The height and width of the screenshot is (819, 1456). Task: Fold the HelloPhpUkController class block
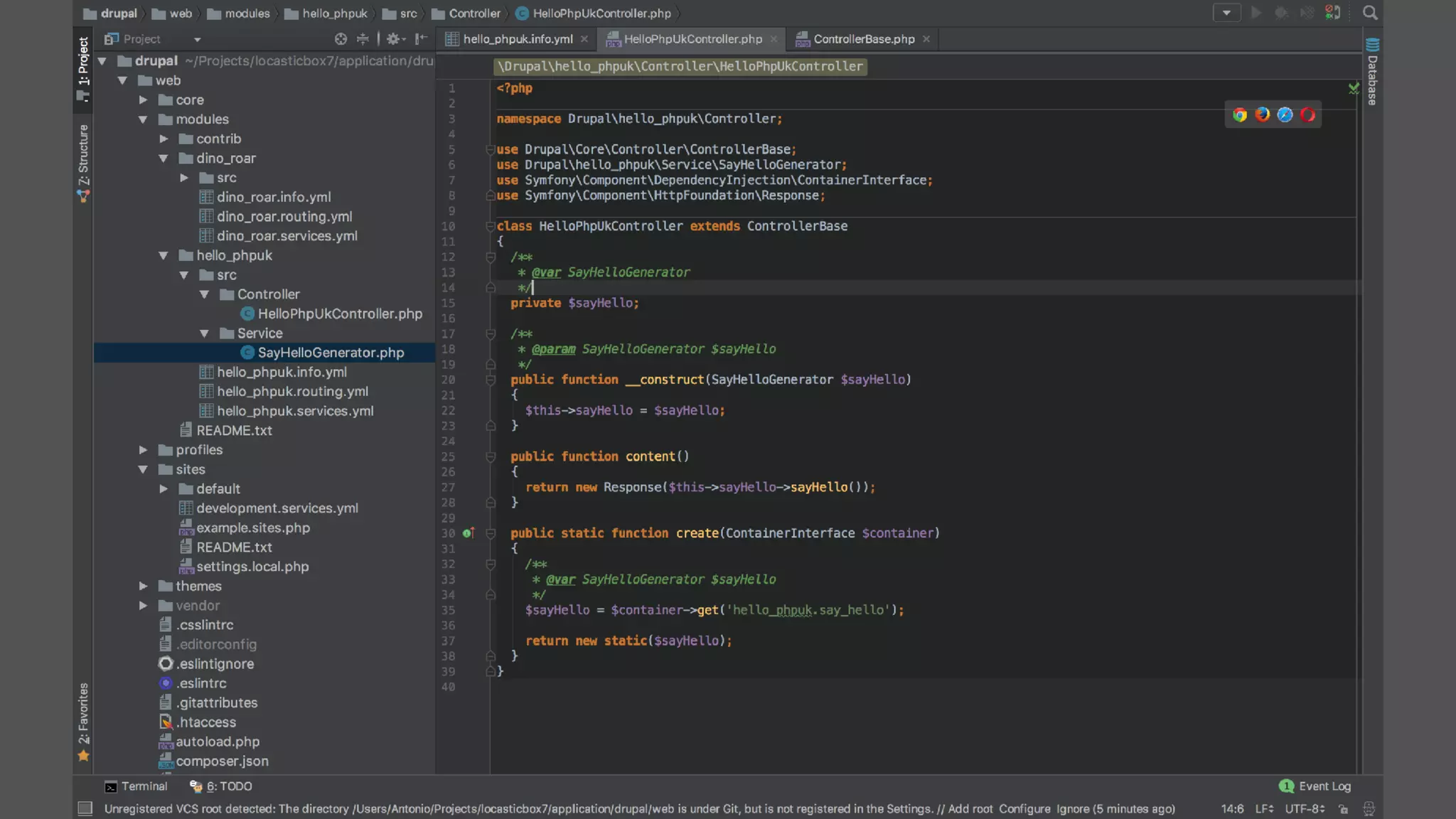click(490, 226)
